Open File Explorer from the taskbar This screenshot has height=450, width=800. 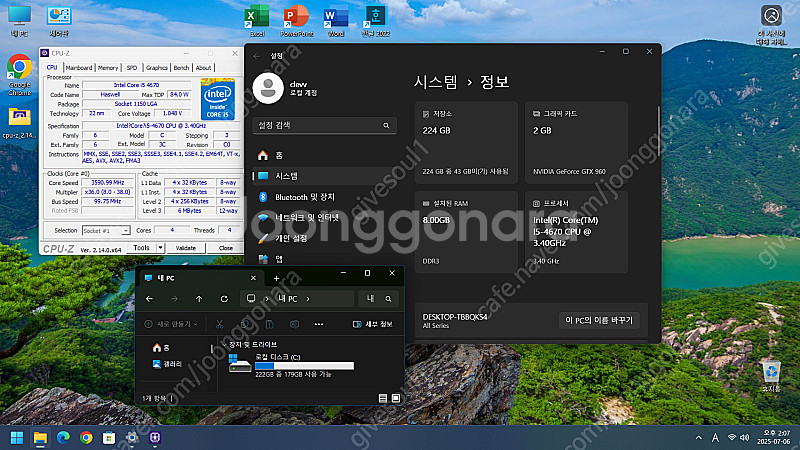[x=40, y=438]
